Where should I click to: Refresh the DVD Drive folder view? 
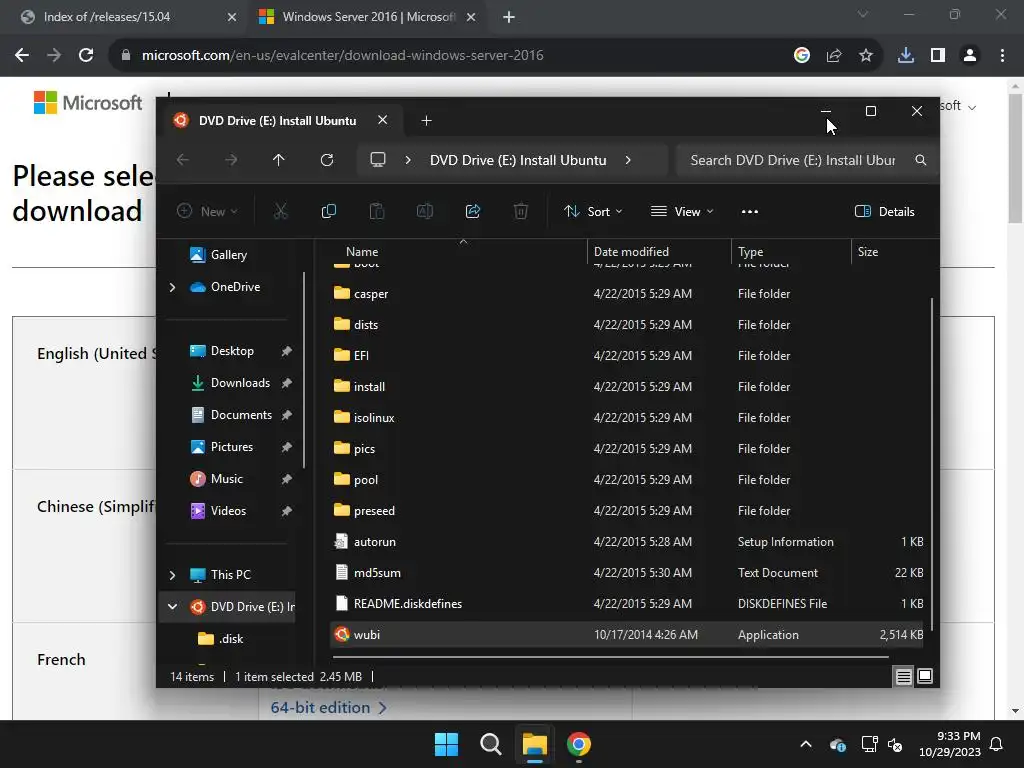[327, 160]
